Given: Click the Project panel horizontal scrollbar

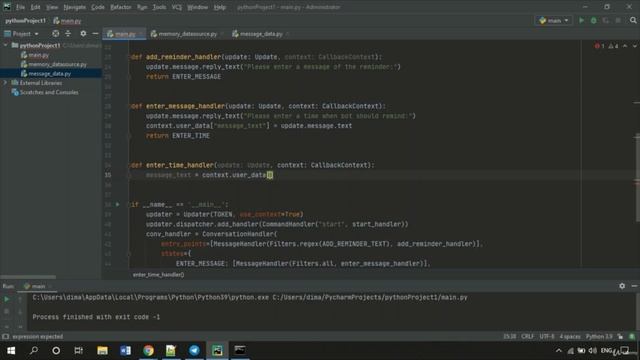Looking at the screenshot, I should [x=29, y=277].
